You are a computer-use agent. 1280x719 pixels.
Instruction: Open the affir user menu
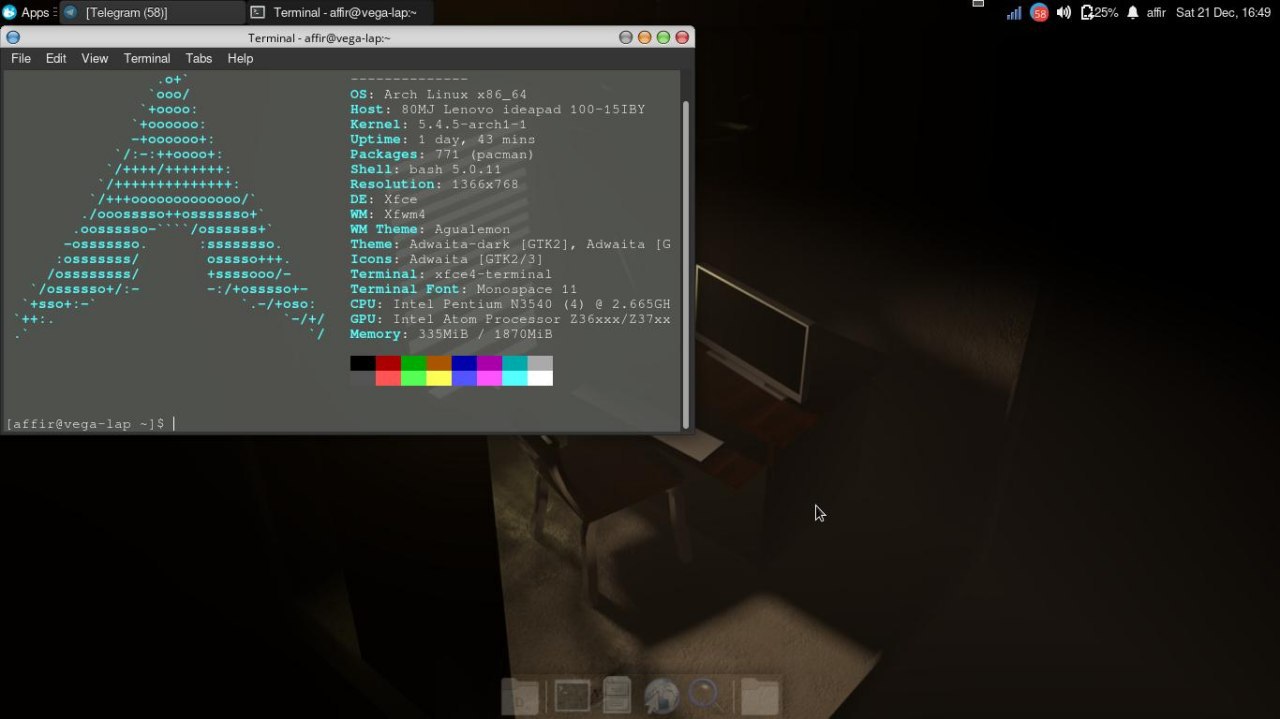click(x=1156, y=13)
